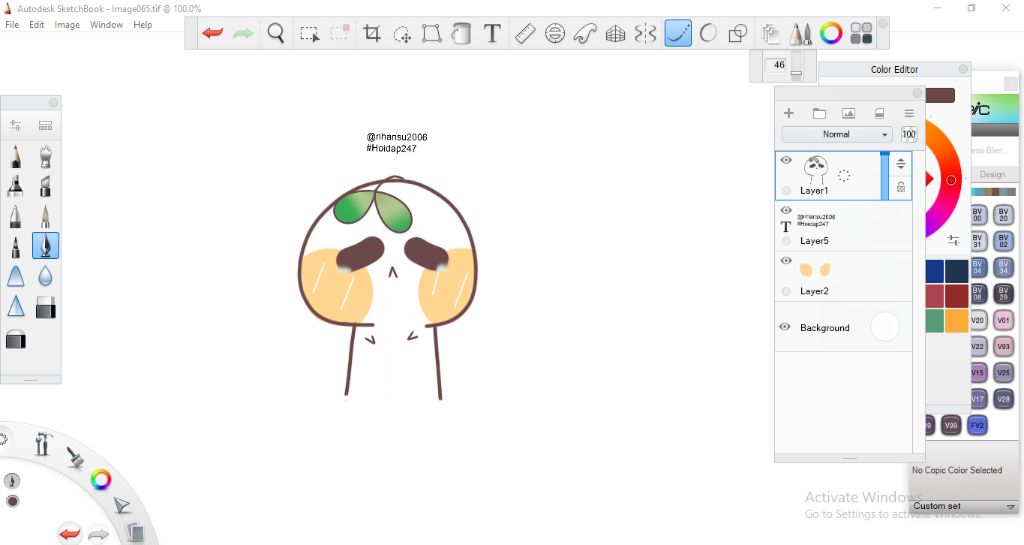Open lagoon tools hammer icon

[43, 443]
